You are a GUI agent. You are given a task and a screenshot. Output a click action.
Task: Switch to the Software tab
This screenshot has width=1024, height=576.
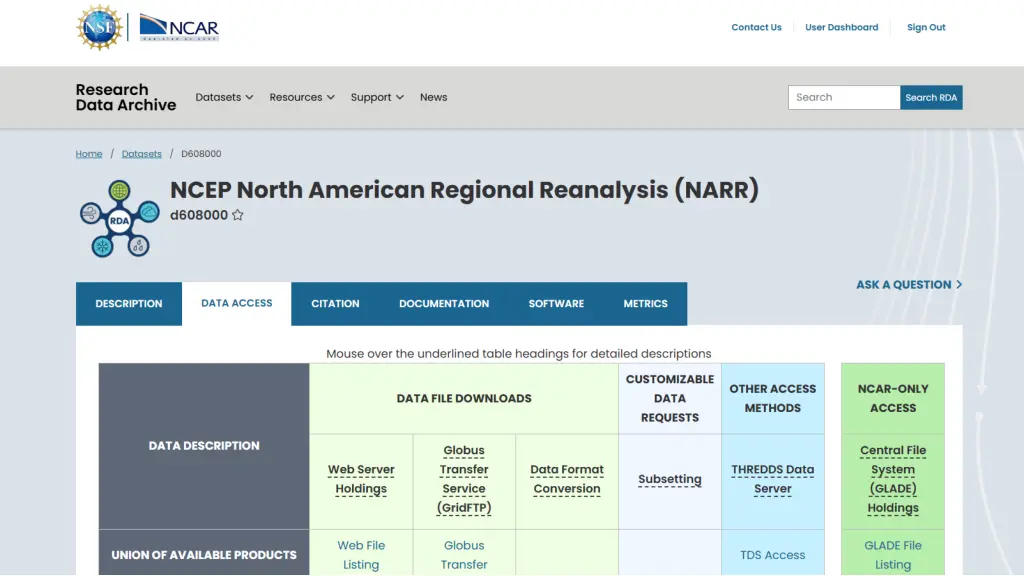[556, 304]
